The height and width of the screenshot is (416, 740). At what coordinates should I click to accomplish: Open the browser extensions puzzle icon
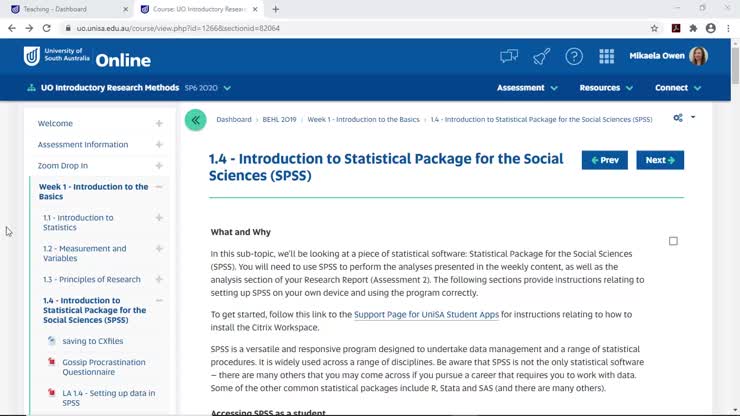693,28
